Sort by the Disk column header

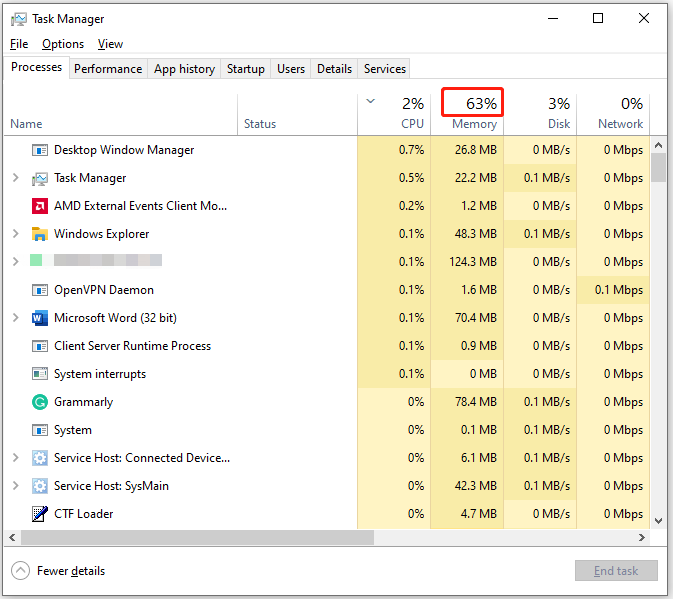click(x=540, y=114)
